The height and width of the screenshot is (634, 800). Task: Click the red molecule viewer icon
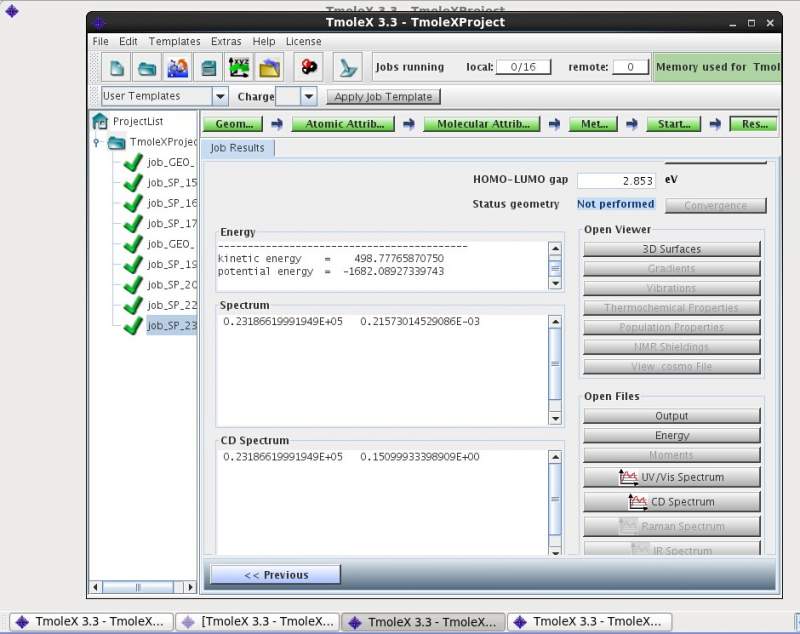click(308, 67)
